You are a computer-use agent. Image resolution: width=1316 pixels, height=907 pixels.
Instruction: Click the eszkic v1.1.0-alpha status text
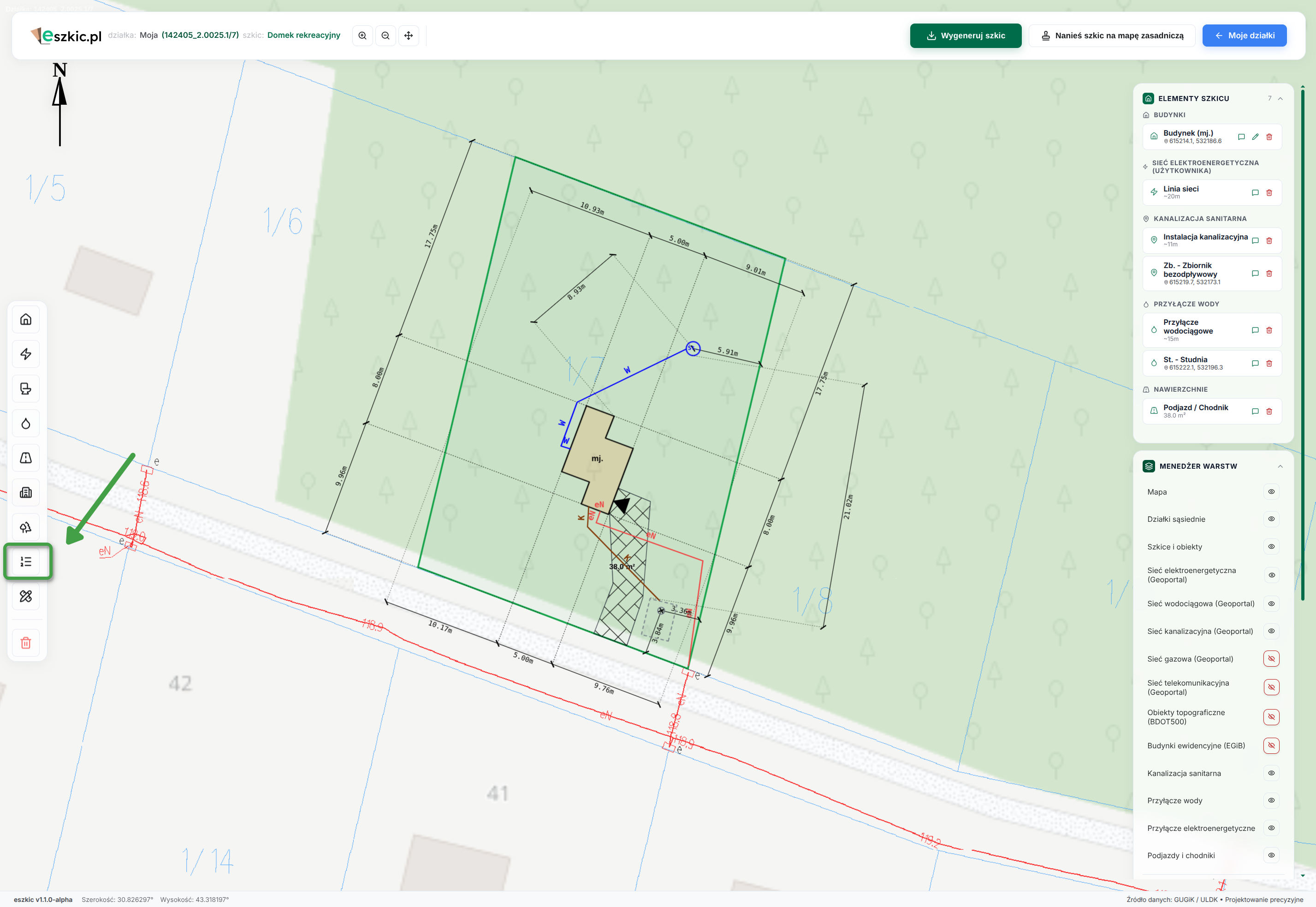(43, 900)
